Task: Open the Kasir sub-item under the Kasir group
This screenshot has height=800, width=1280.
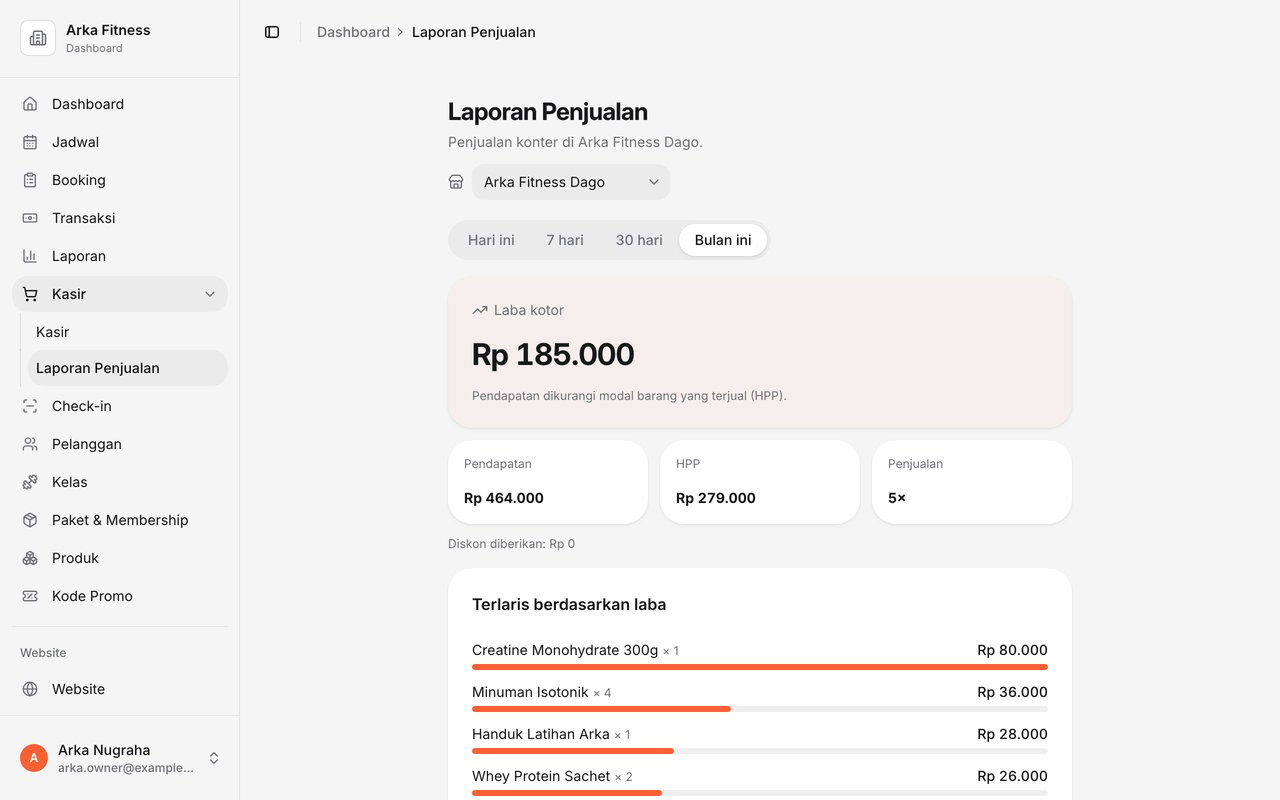Action: 128,332
